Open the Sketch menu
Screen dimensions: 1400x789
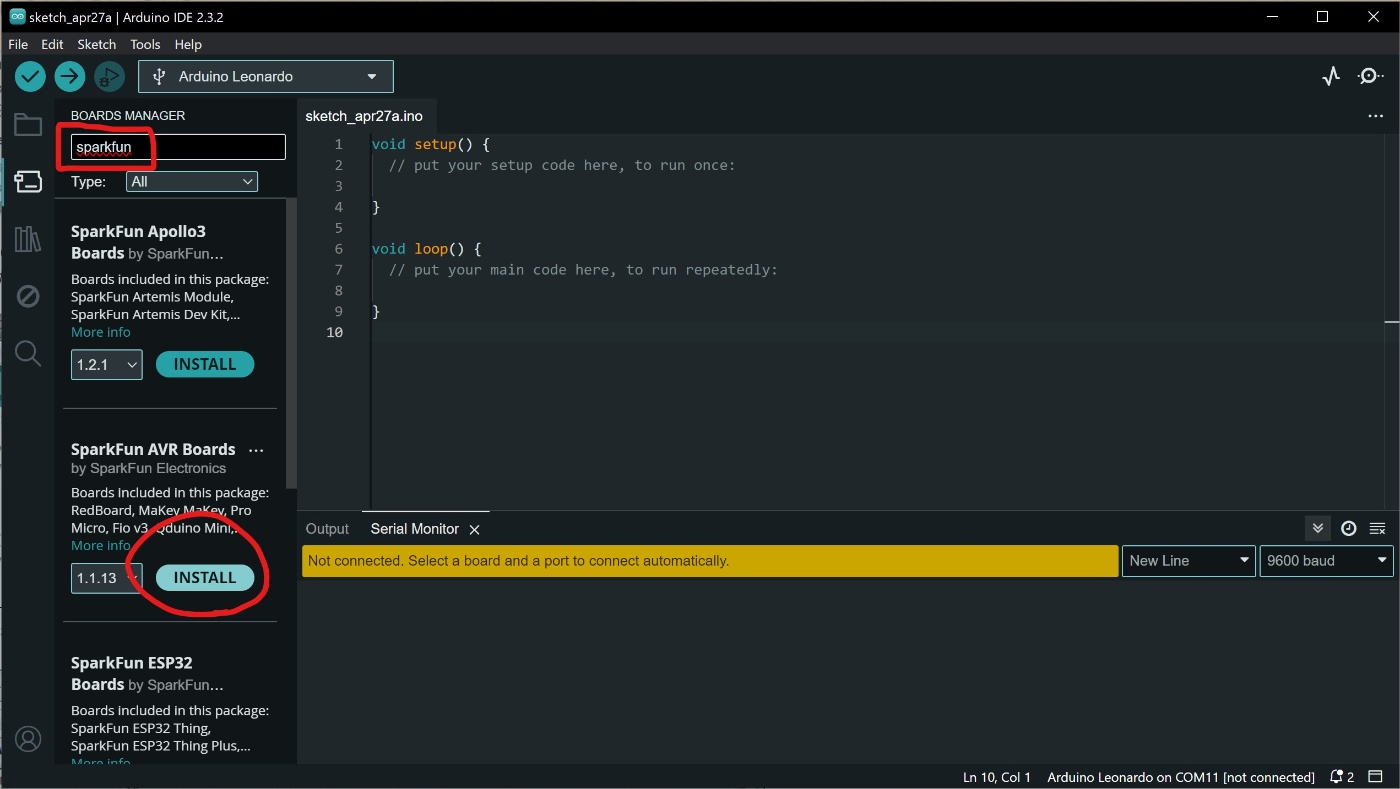97,44
